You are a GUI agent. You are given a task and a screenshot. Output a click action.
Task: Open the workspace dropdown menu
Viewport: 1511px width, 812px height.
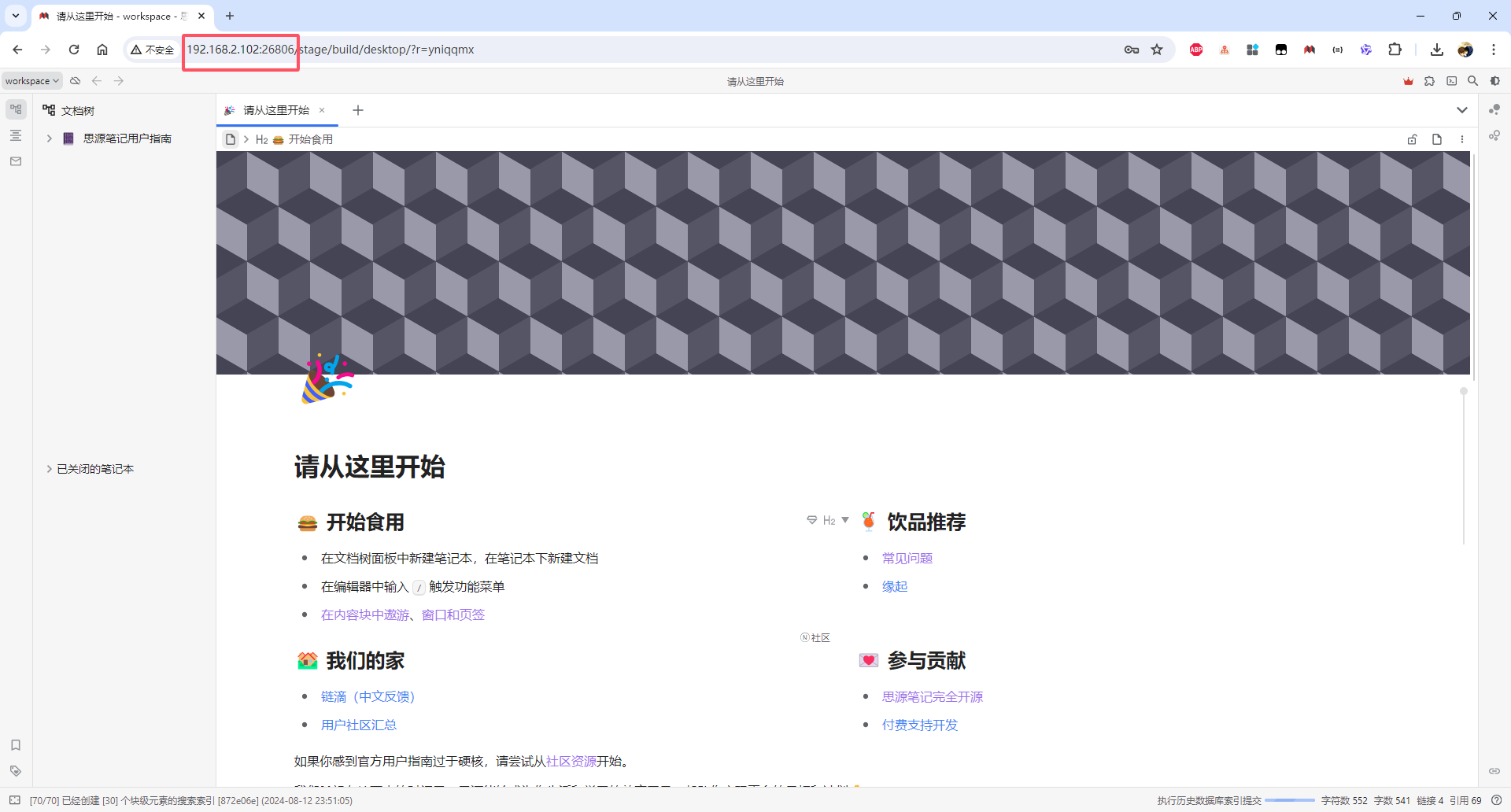[x=31, y=81]
